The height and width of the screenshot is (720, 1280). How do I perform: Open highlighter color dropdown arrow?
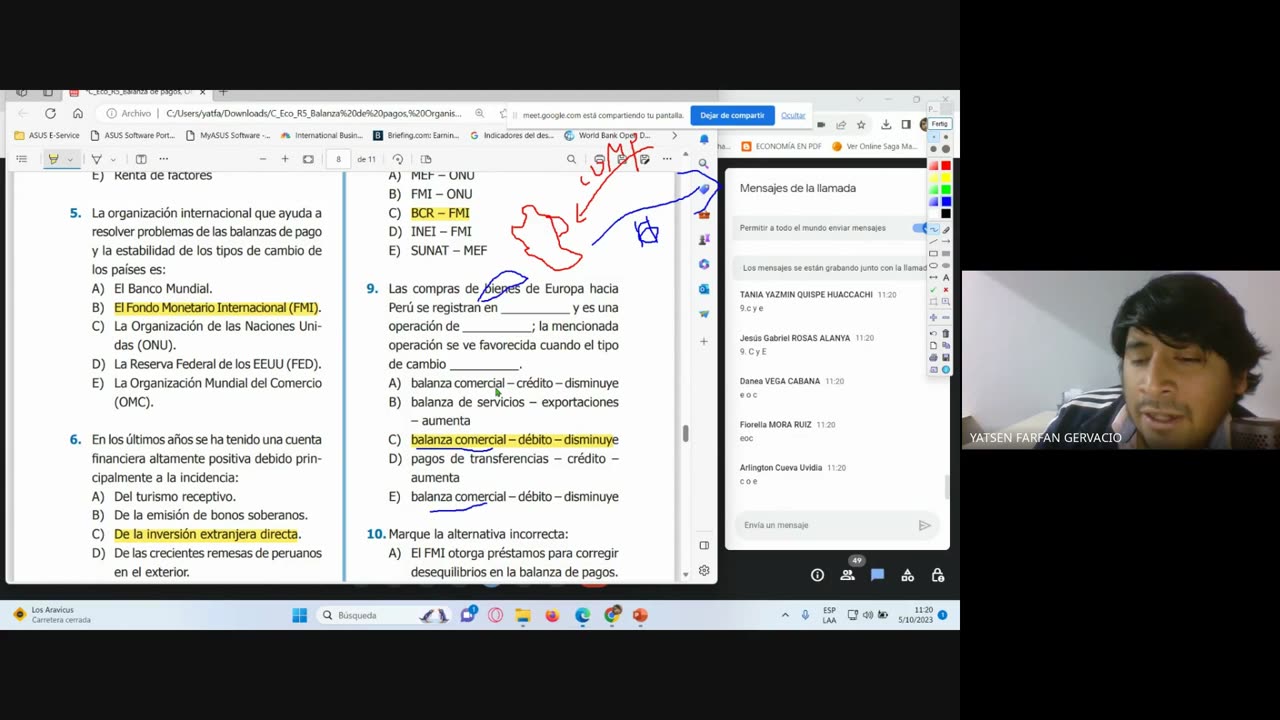pos(70,159)
